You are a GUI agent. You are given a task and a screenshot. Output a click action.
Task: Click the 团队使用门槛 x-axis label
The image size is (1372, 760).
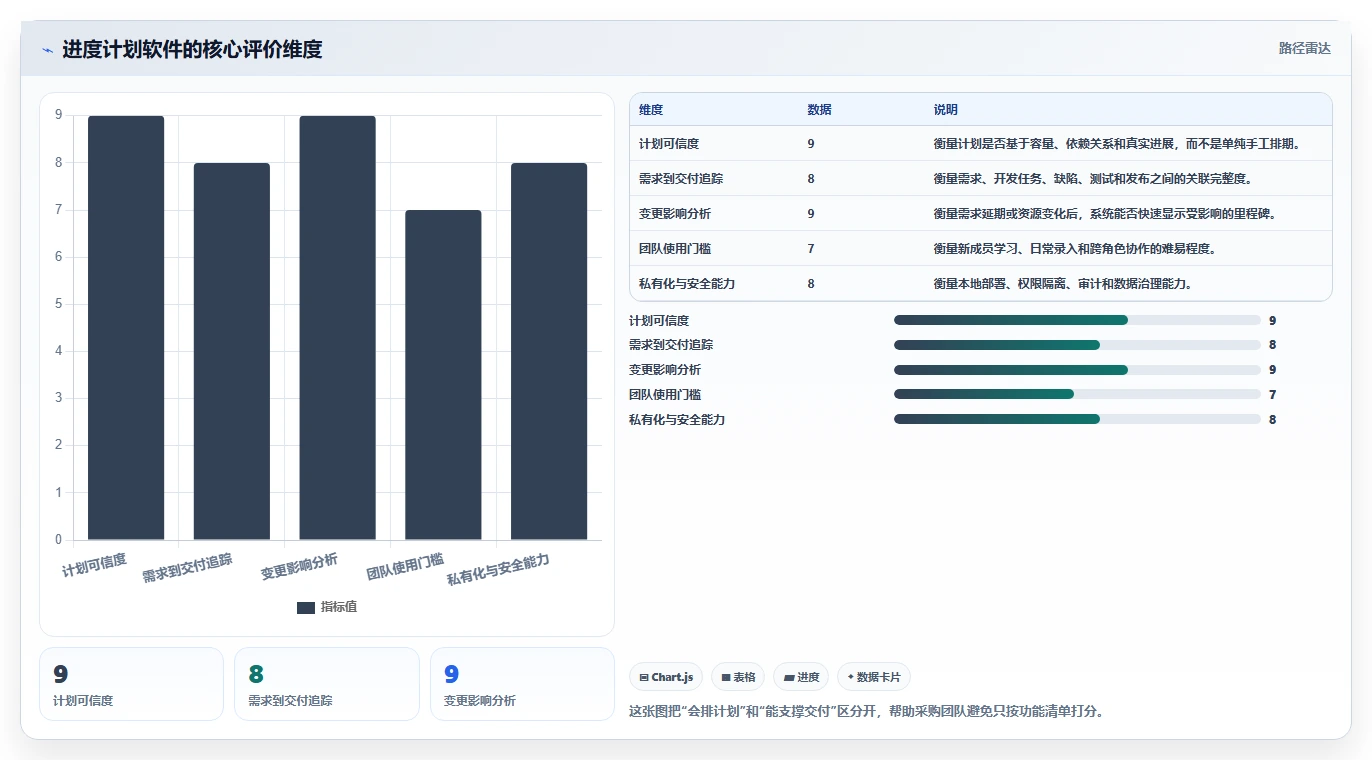(405, 566)
